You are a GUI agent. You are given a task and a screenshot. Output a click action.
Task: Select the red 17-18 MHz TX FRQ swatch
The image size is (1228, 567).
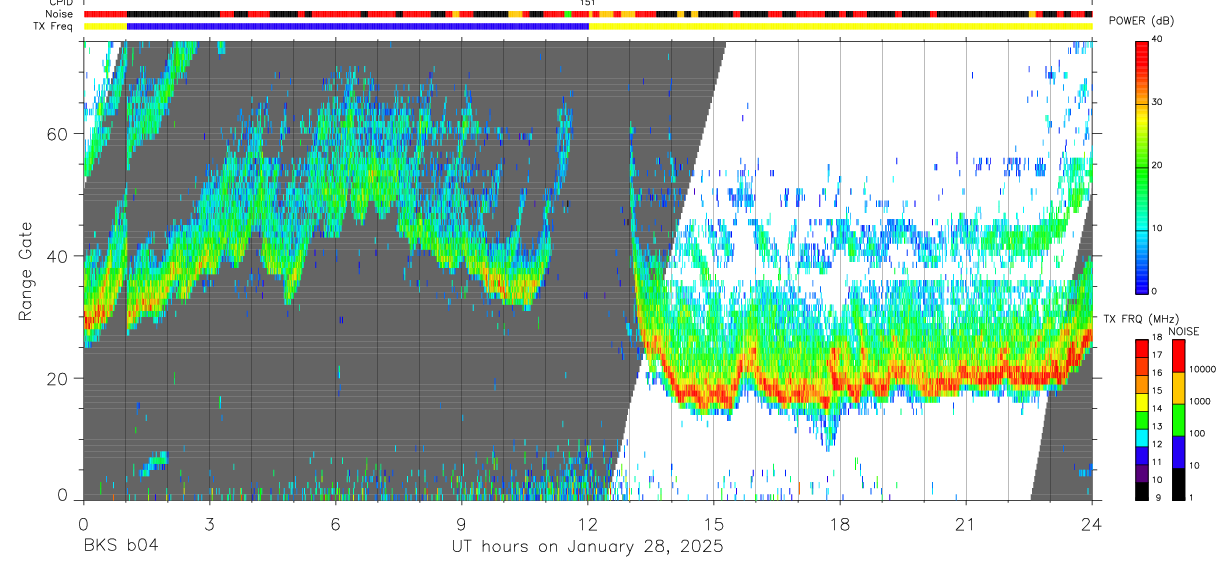click(x=1142, y=349)
